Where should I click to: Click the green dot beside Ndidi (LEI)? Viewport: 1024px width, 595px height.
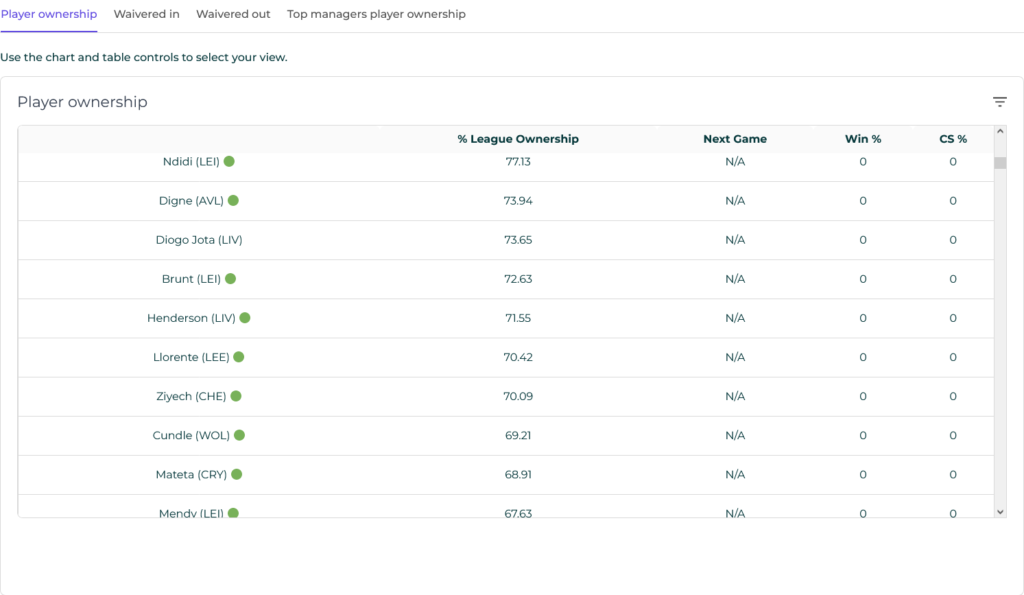[229, 161]
